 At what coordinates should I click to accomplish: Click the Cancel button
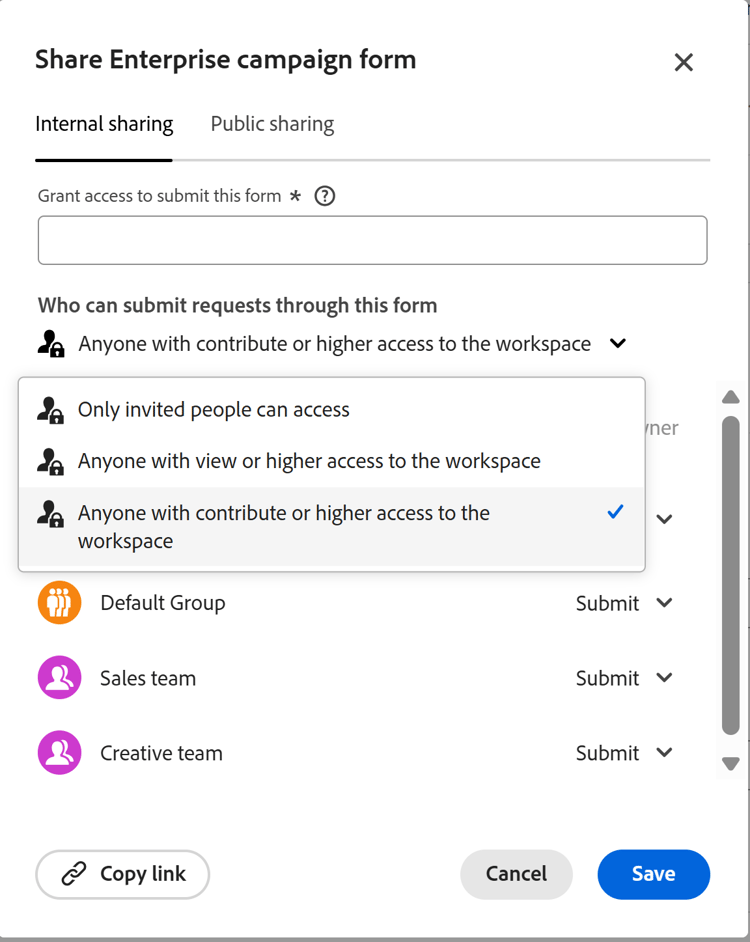516,874
